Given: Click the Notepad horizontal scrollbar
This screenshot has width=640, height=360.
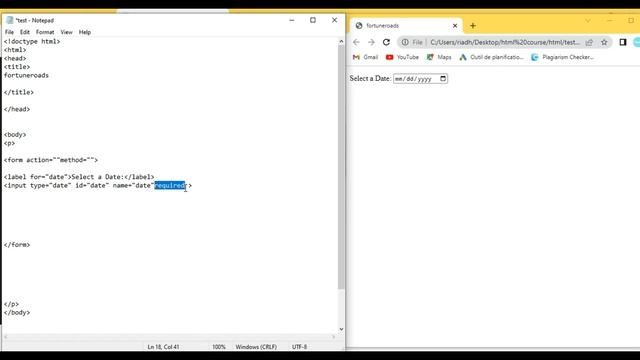Looking at the screenshot, I should 169,337.
